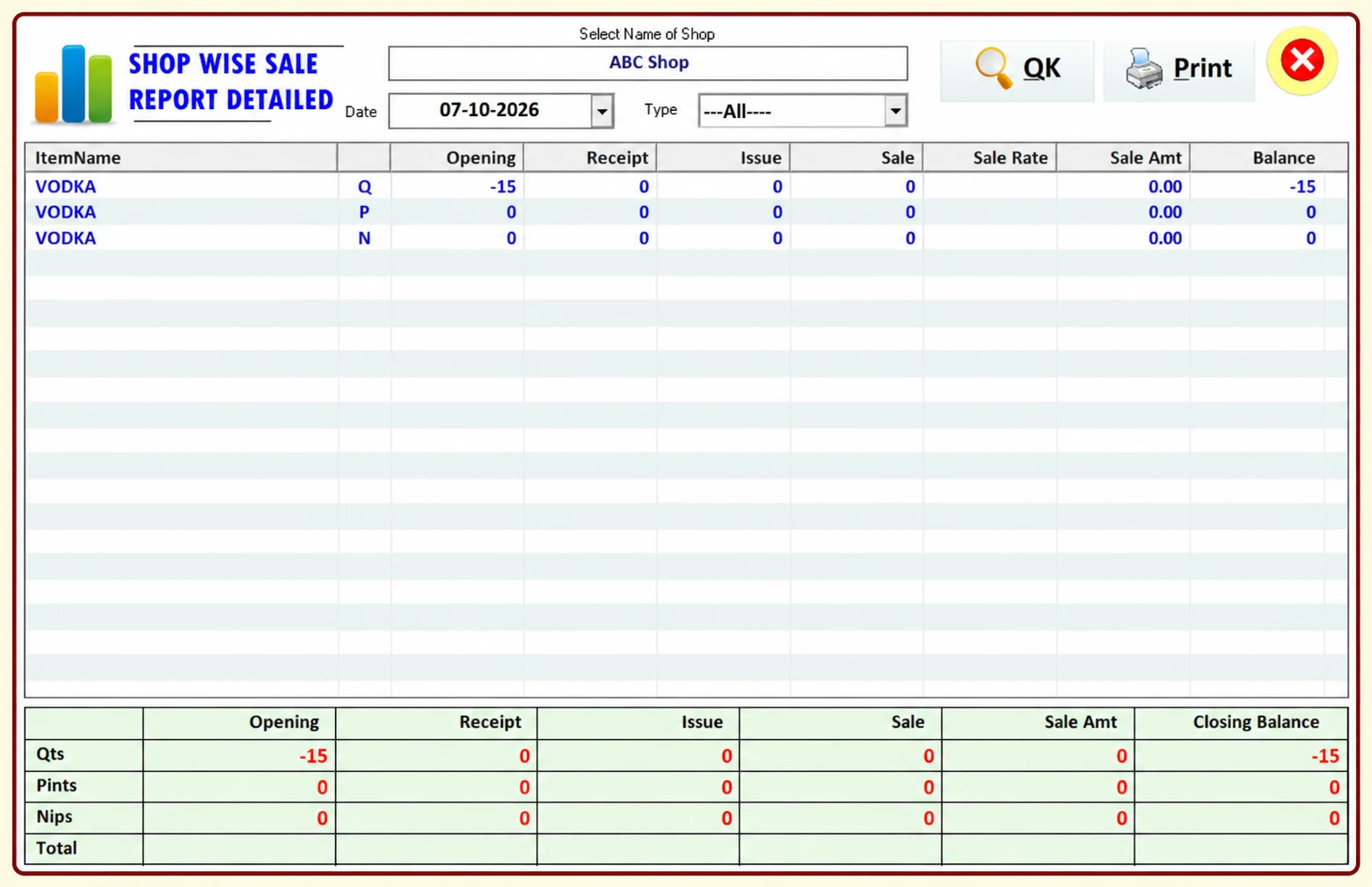The image size is (1372, 887).
Task: Click the Balance column header
Action: (1269, 158)
